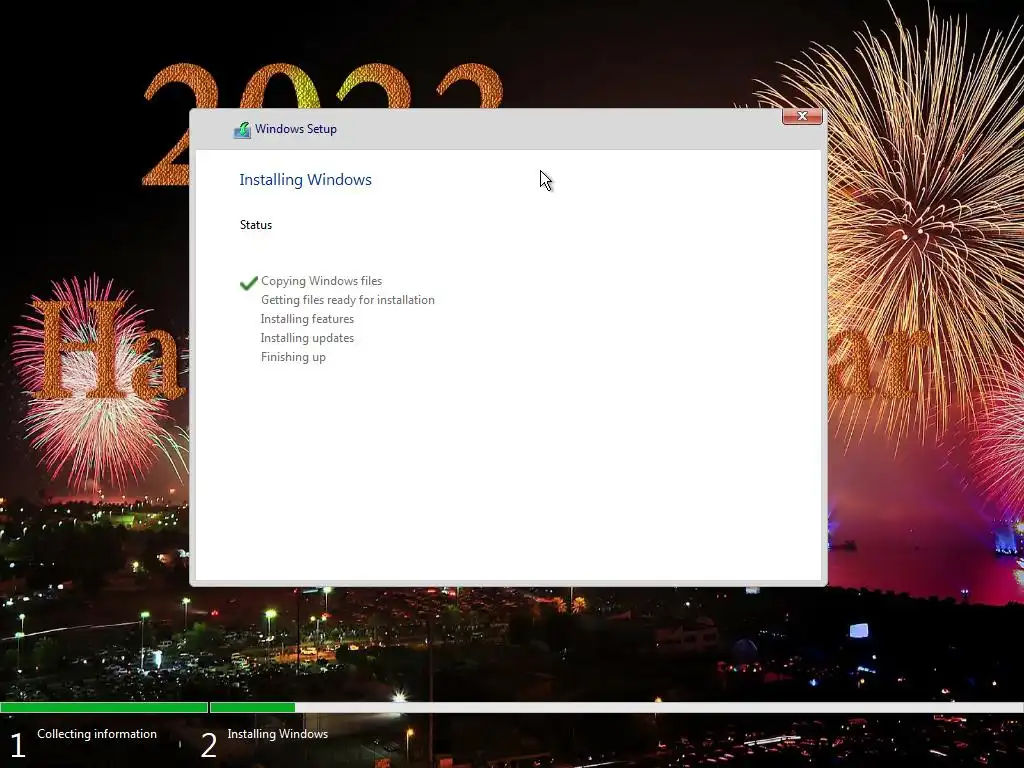Click step number 1 at bottom

18,745
